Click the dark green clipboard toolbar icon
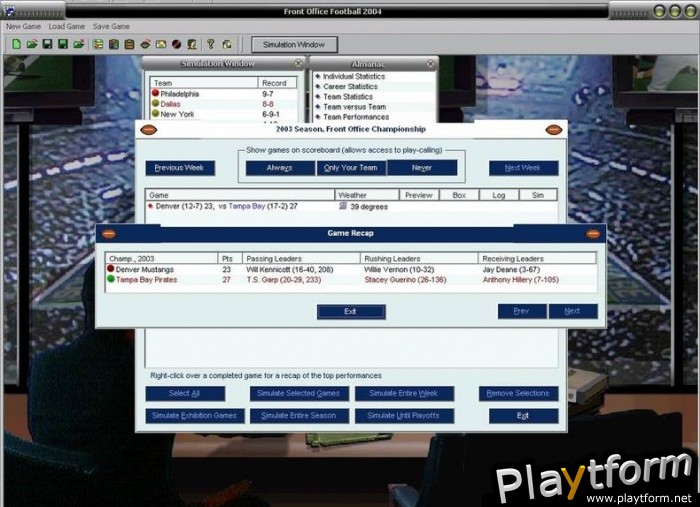700x507 pixels. coord(114,44)
